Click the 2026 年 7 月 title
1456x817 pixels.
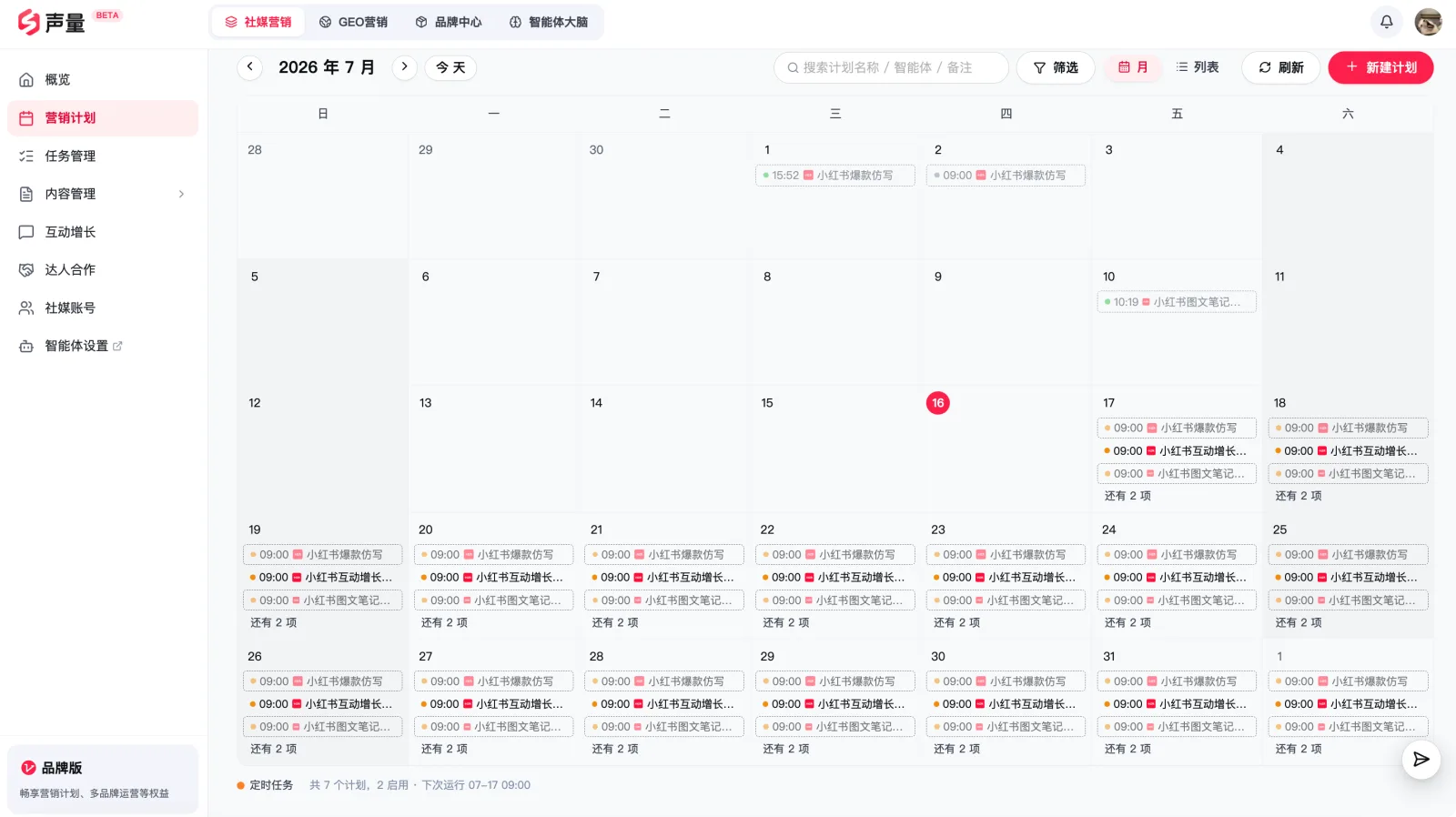pyautogui.click(x=327, y=67)
